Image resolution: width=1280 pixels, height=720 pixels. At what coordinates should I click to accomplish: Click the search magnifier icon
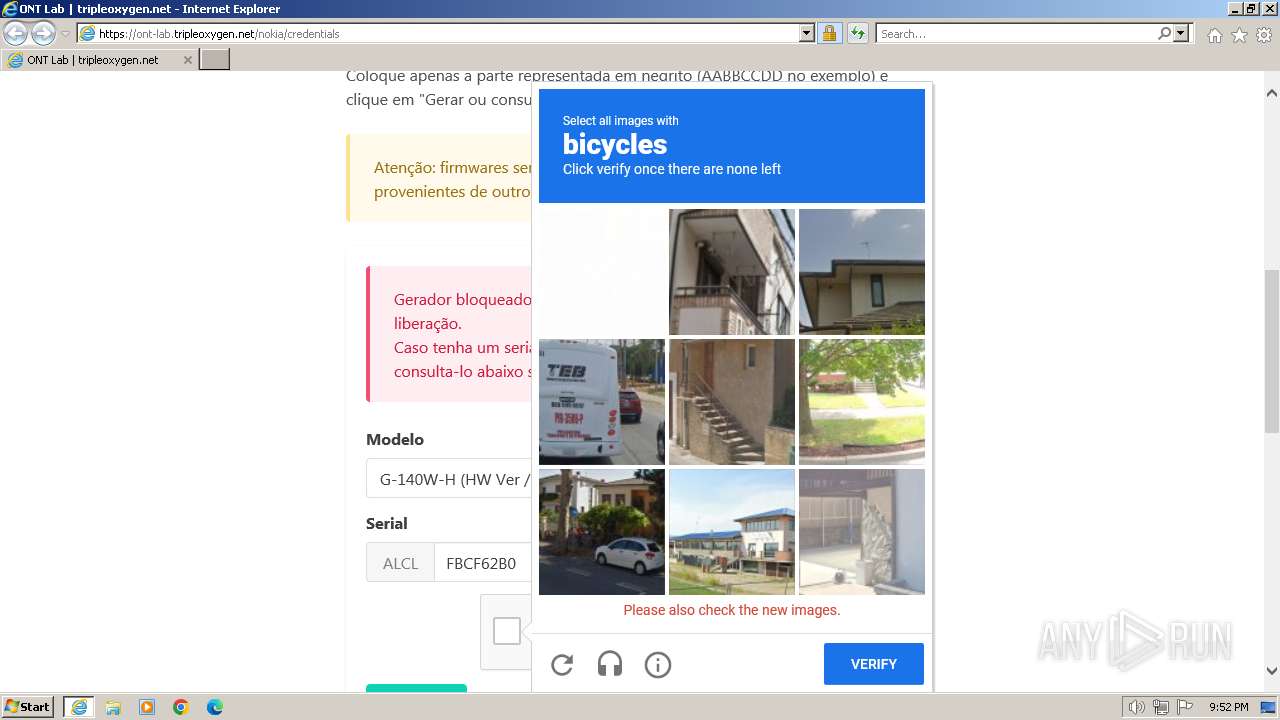coord(1164,33)
